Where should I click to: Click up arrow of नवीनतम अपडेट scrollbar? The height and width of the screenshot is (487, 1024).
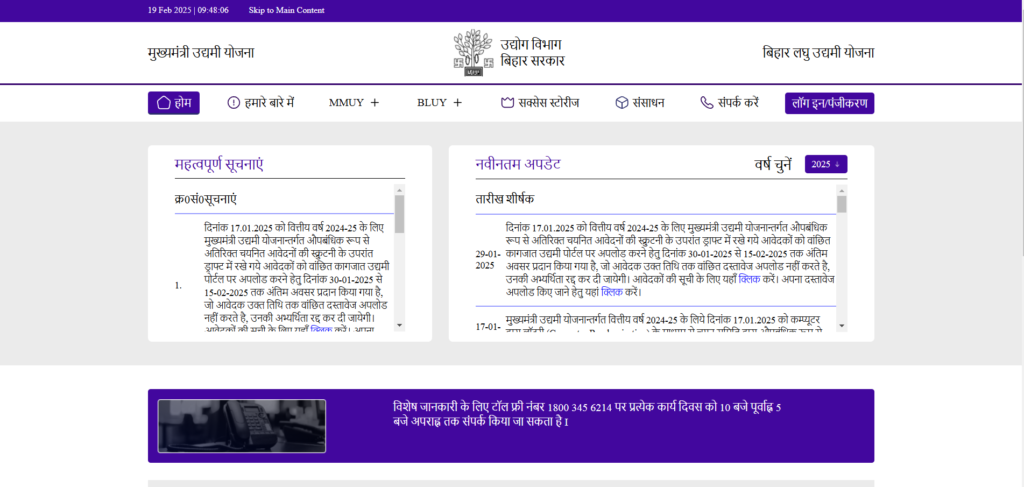[842, 189]
